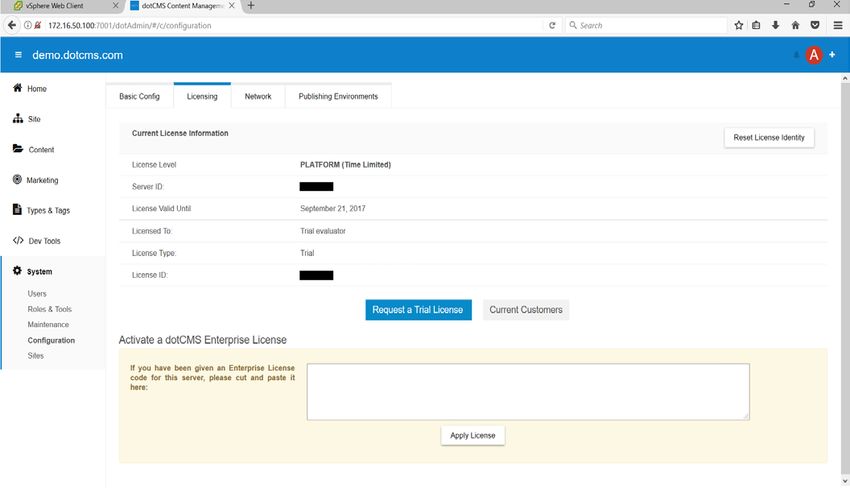Toggle the hamburger navigation menu icon
The width and height of the screenshot is (850, 488).
[18, 55]
